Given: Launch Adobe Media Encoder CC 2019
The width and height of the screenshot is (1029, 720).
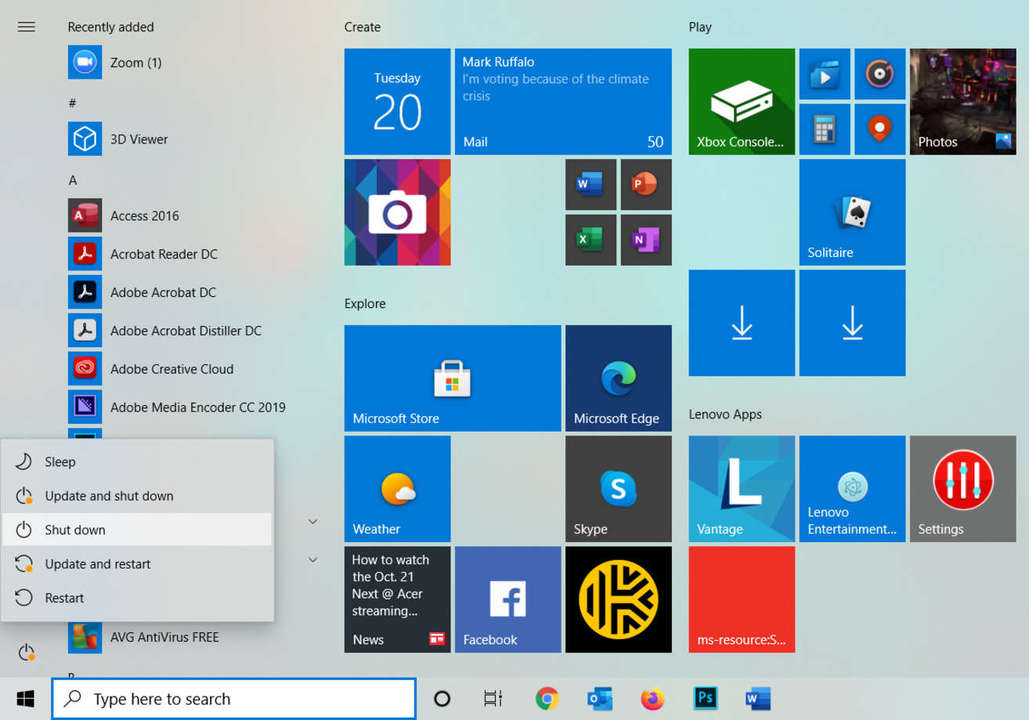Looking at the screenshot, I should click(177, 407).
